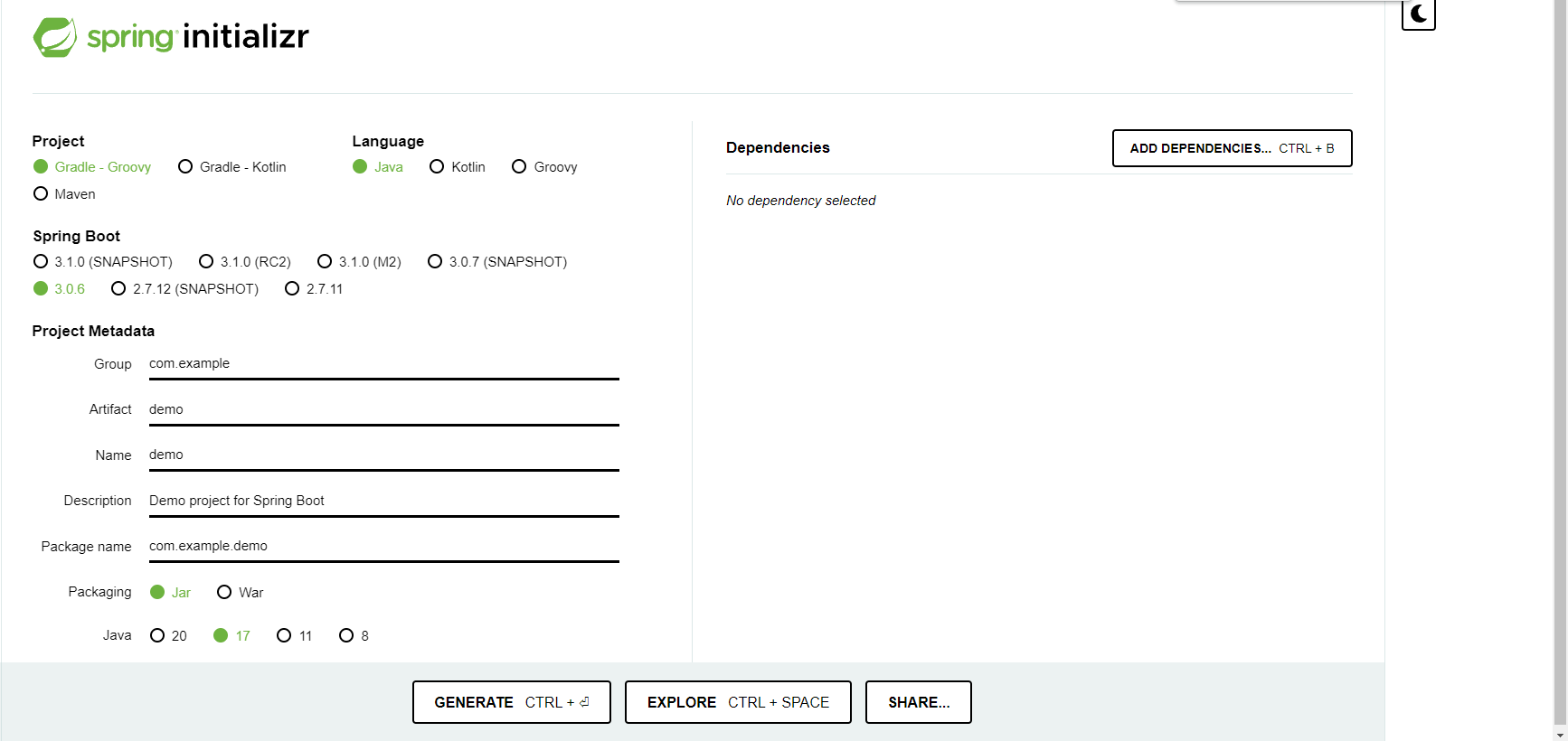This screenshot has width=1568, height=741.
Task: Click 'No dependency selected' text
Action: click(x=801, y=201)
